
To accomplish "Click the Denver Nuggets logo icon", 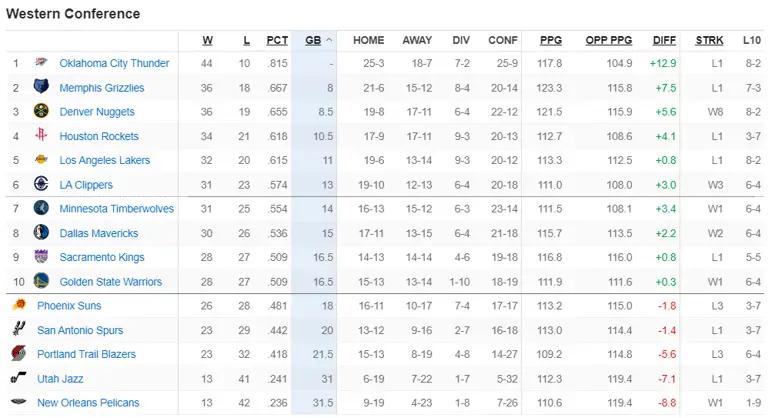I will pos(41,111).
